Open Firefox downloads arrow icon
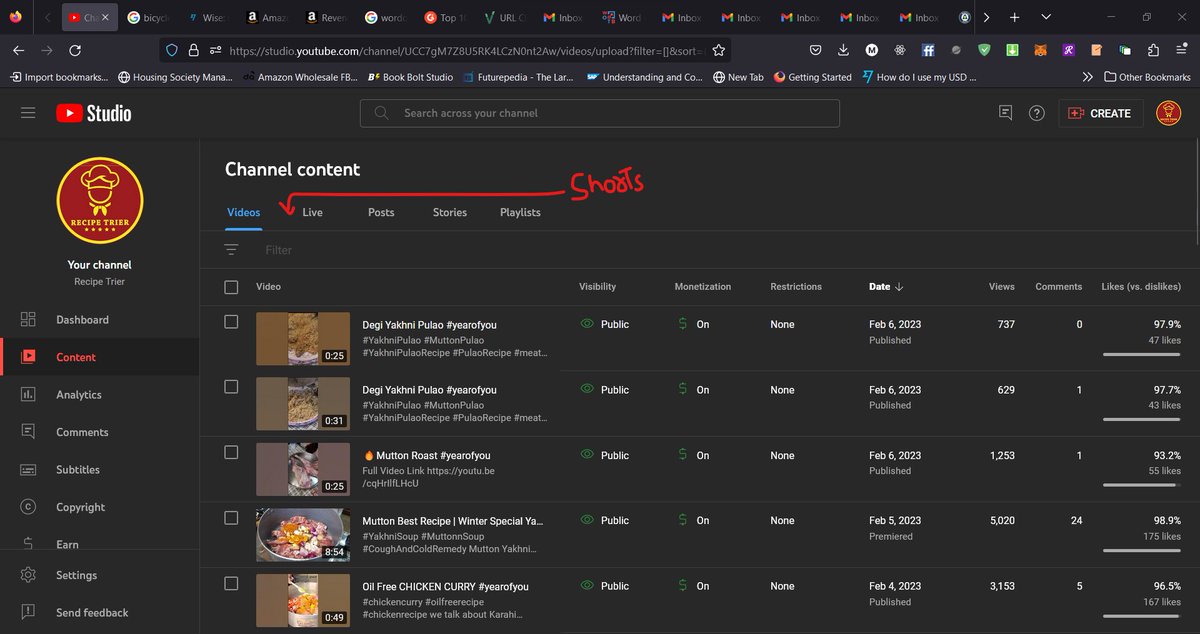This screenshot has height=634, width=1200. 844,50
